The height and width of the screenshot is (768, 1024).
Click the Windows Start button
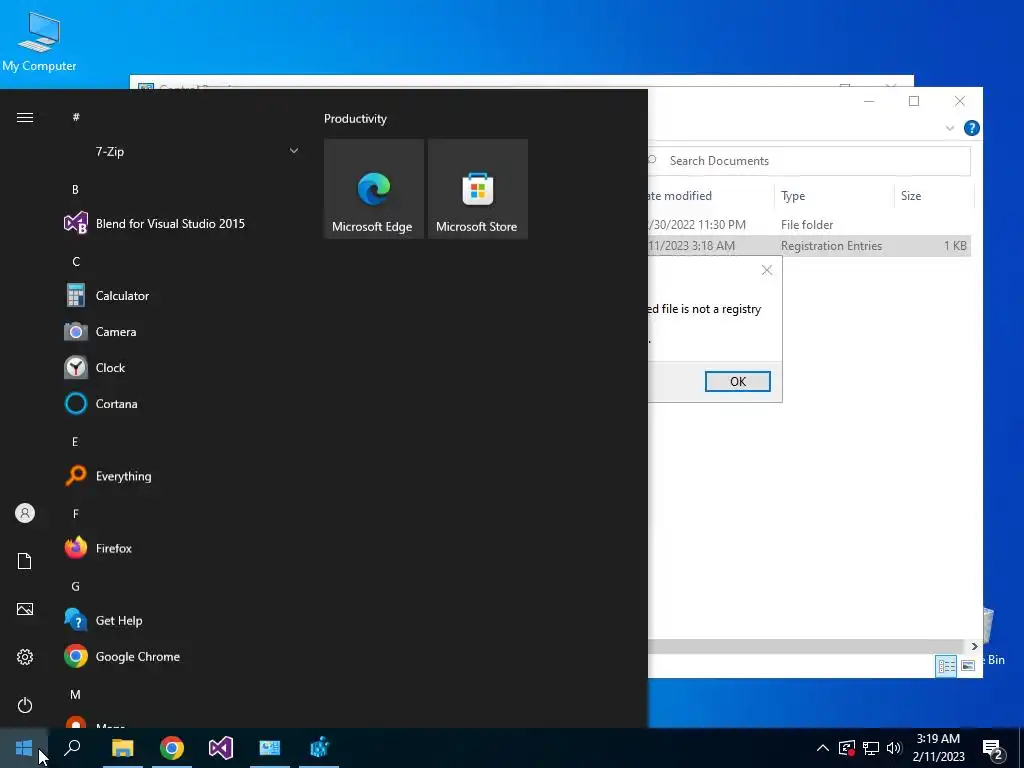(x=24, y=748)
